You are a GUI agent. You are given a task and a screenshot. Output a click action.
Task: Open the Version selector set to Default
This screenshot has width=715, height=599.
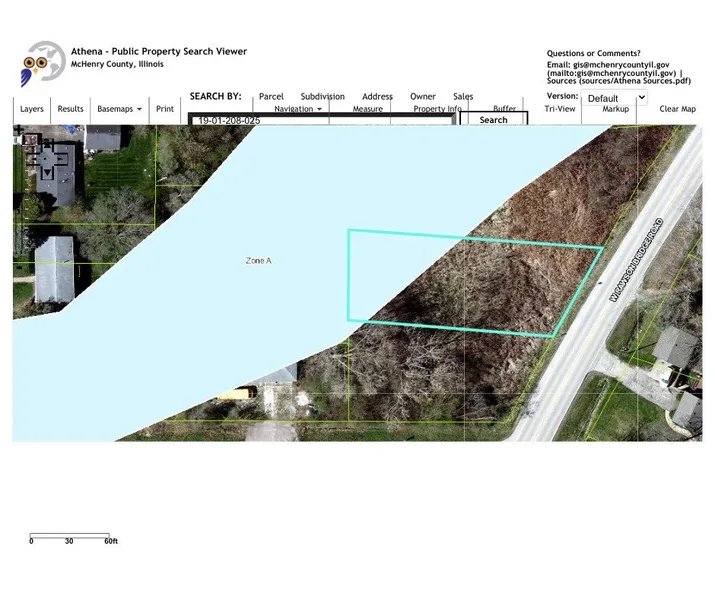(x=616, y=98)
